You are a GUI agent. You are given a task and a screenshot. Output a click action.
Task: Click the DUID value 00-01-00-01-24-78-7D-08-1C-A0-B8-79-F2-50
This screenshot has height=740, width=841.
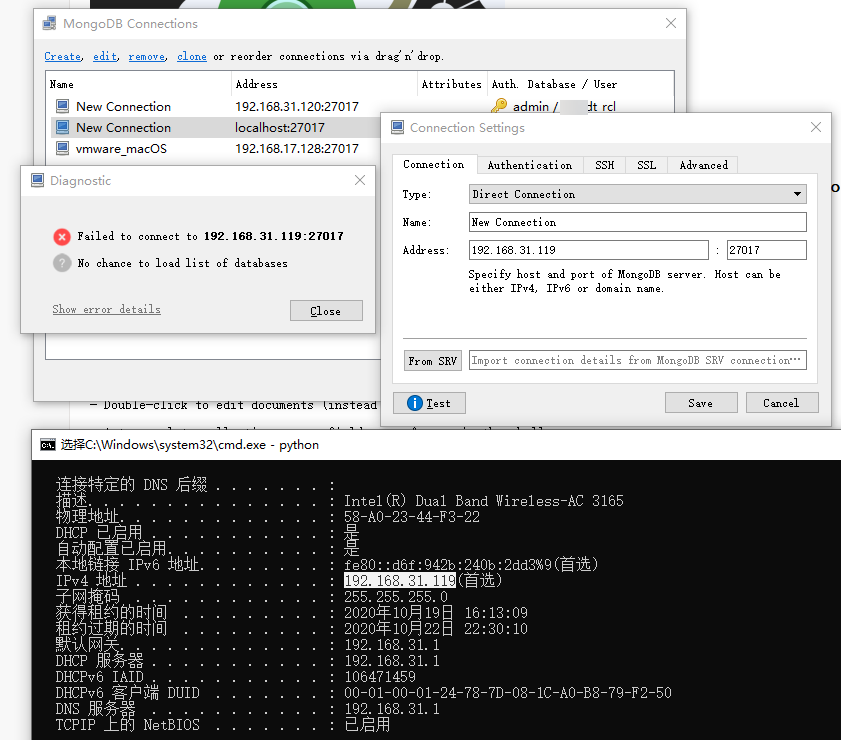tap(508, 692)
